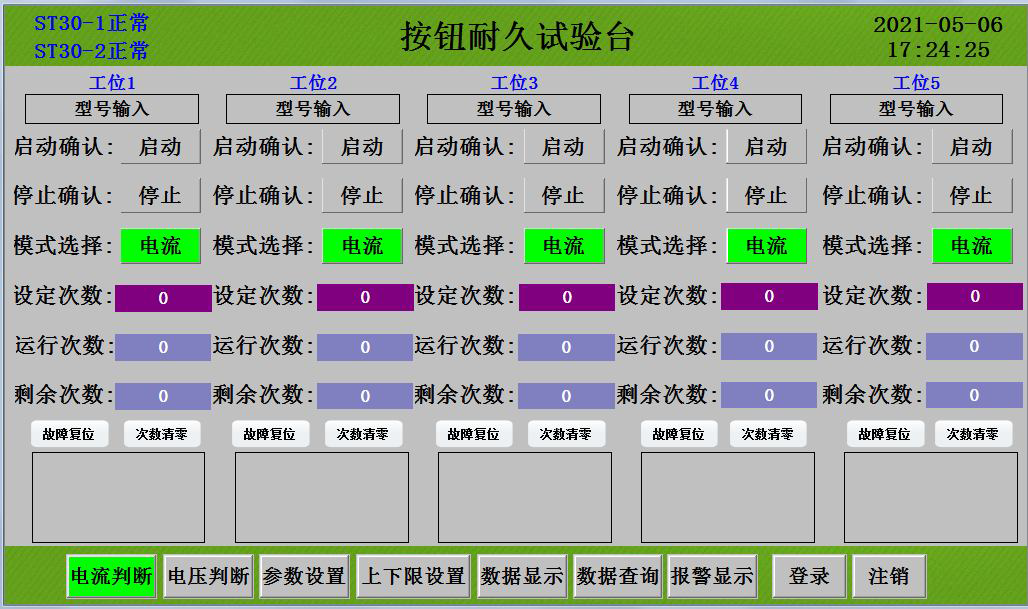This screenshot has height=609, width=1028.
Task: Click 设定次数 purple field for 工位4
Action: (768, 297)
